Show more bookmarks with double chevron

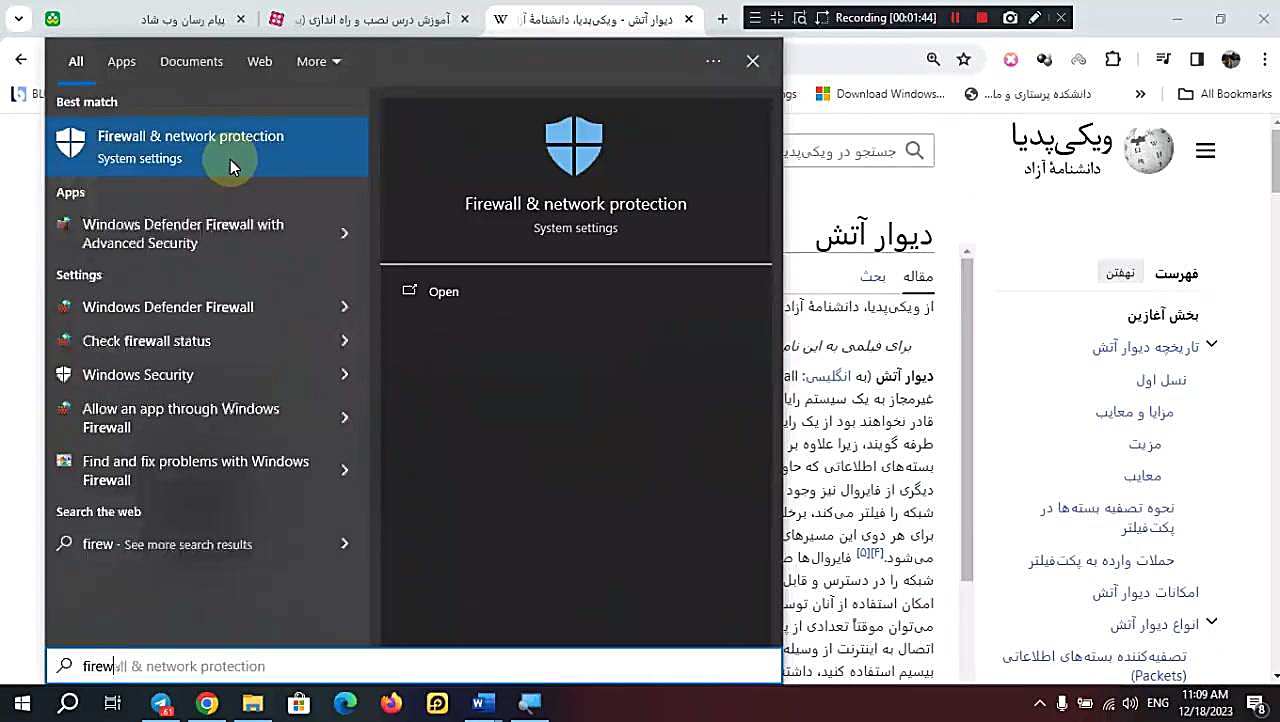click(1140, 94)
